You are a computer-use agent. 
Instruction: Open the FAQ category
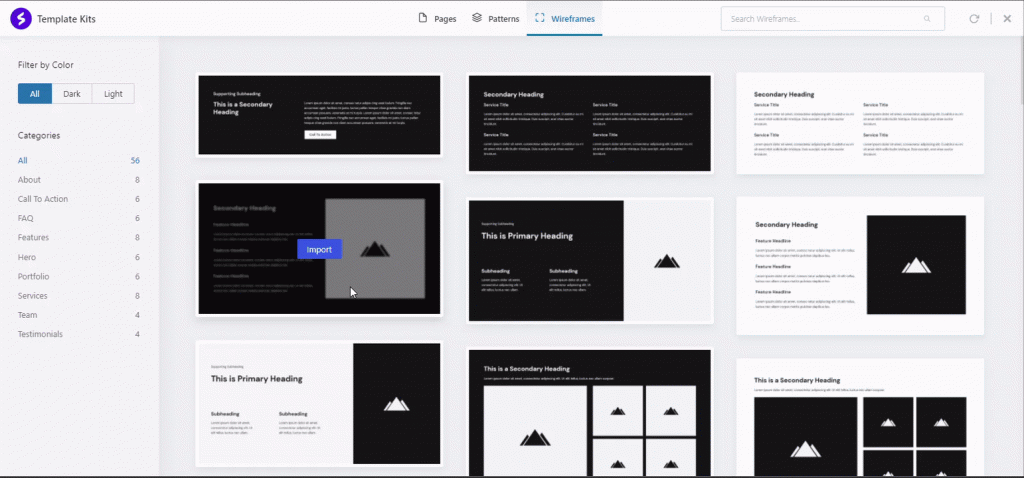tap(26, 218)
